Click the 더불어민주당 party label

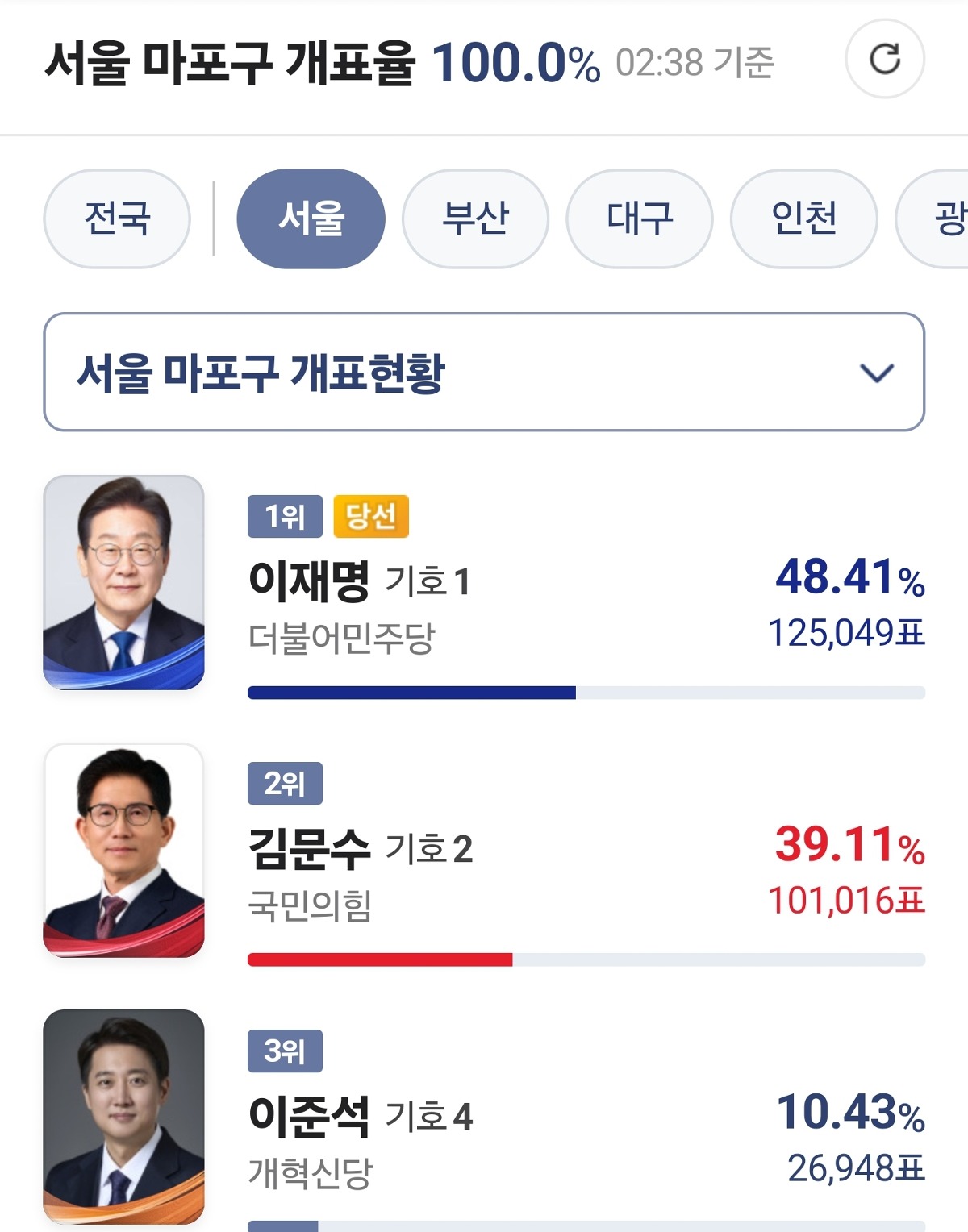pyautogui.click(x=341, y=639)
